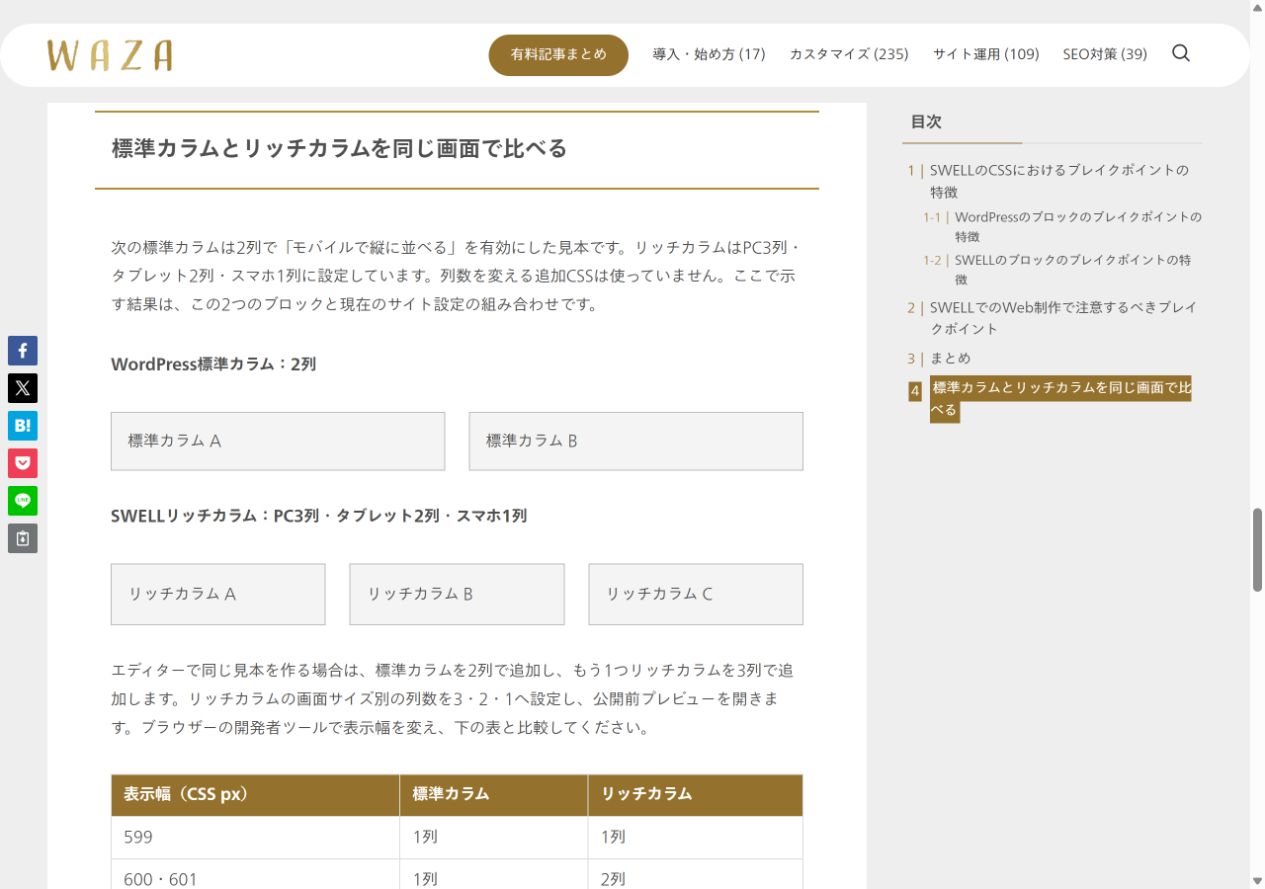Open the サイト運用 (109) menu item
The width and height of the screenshot is (1265, 889).
pos(986,55)
